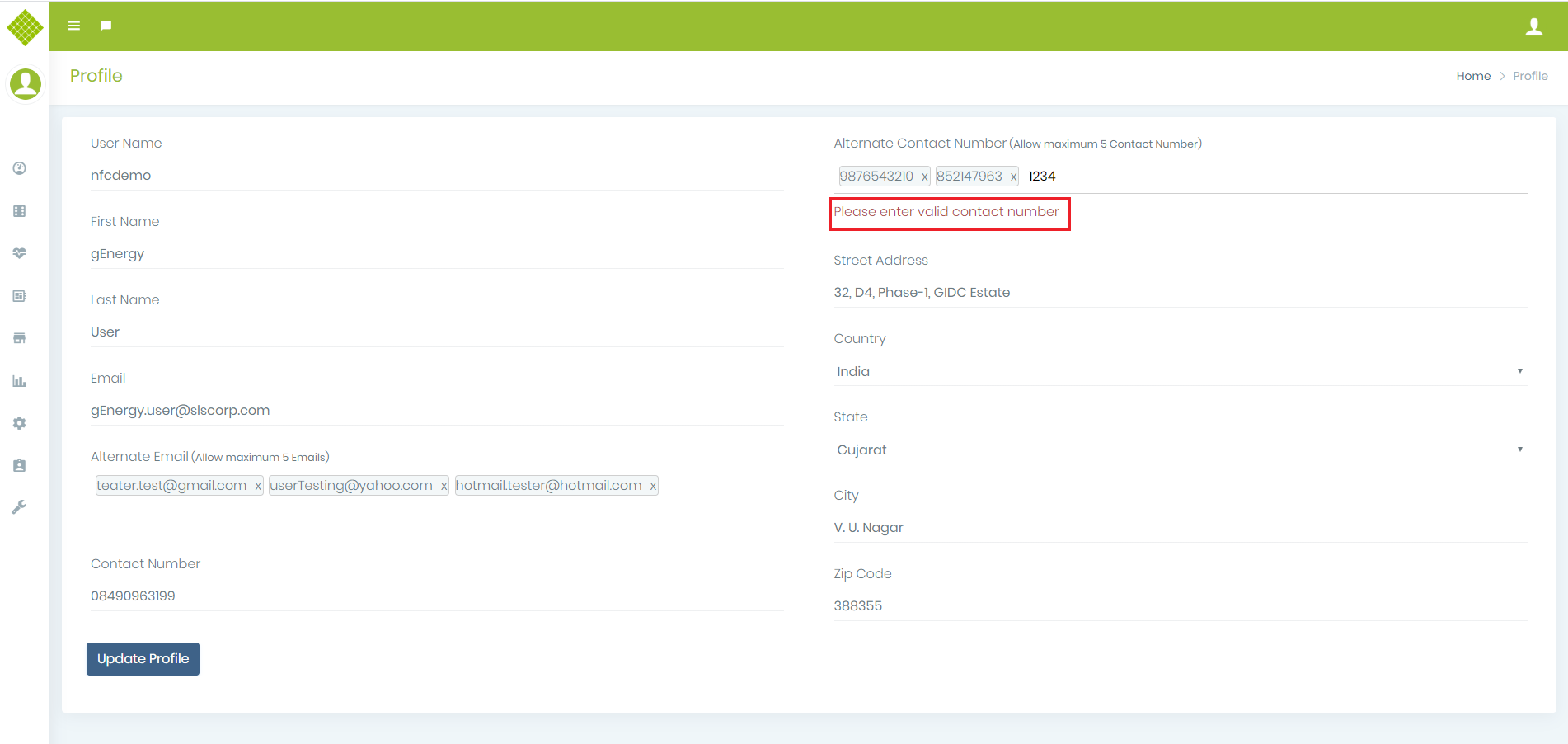Remove the userTesting@yahoo.com email tag
Viewport: 1568px width, 744px height.
coord(444,486)
